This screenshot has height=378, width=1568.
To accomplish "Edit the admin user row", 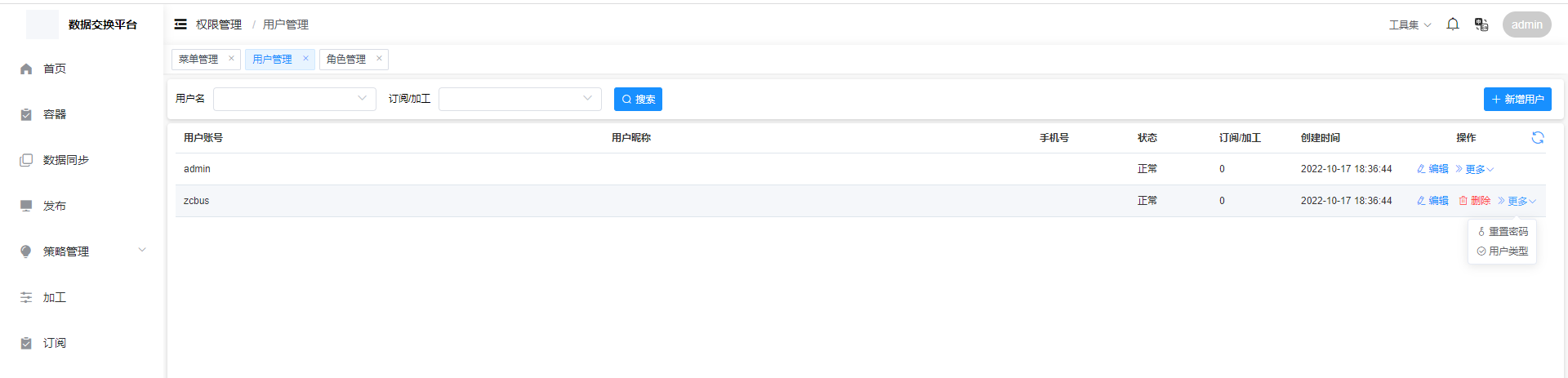I will point(1432,169).
